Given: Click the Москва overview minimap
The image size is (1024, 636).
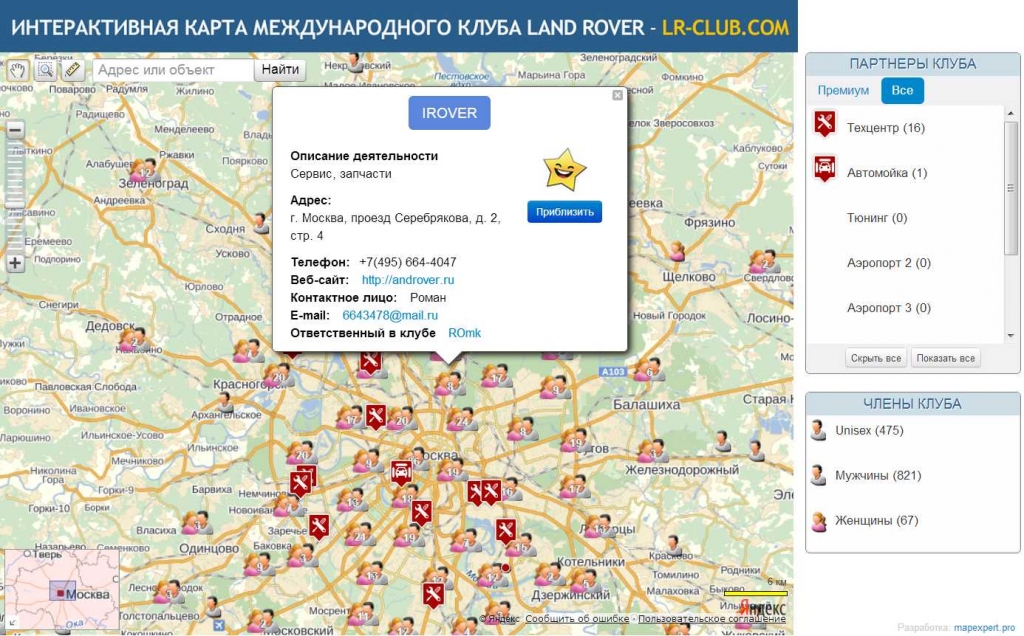Looking at the screenshot, I should [62, 591].
